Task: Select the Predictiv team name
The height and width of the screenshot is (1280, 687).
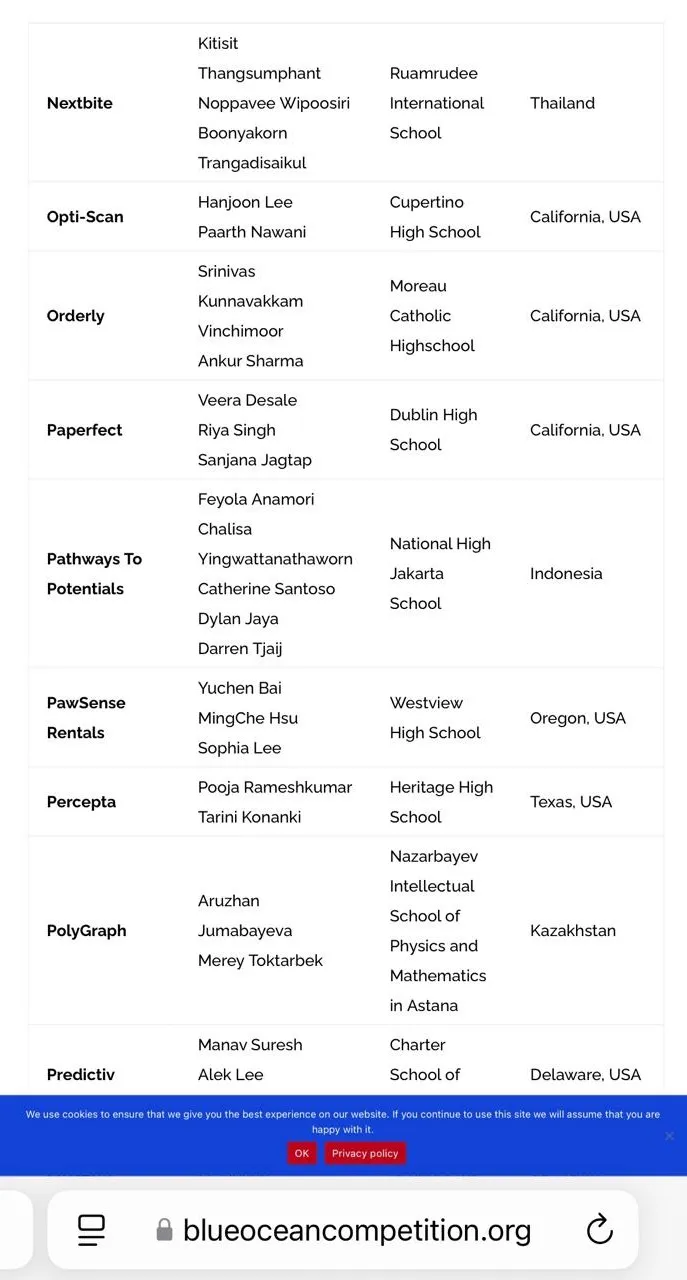Action: tap(81, 1075)
